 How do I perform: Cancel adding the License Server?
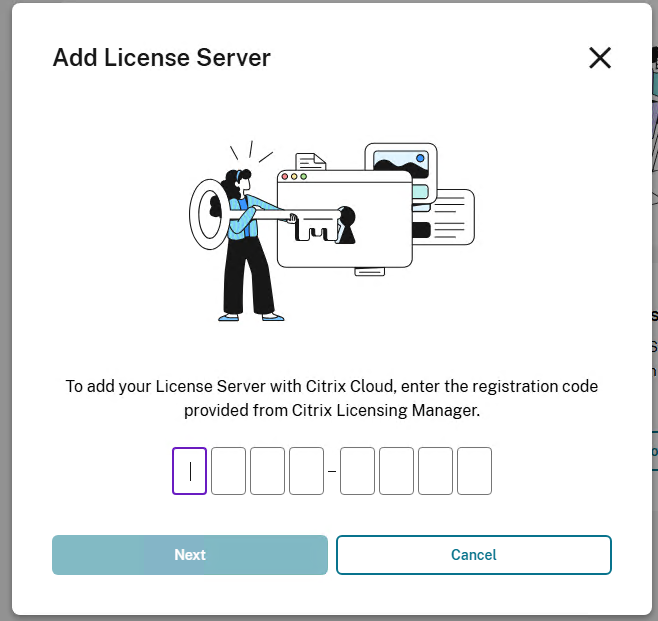(473, 555)
